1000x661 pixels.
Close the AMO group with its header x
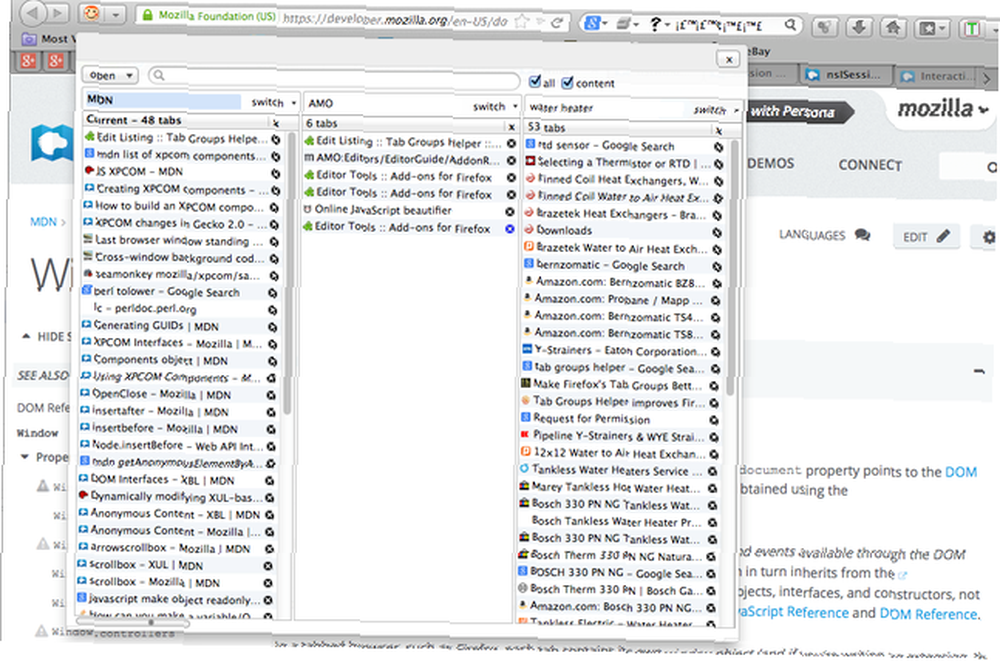(511, 126)
